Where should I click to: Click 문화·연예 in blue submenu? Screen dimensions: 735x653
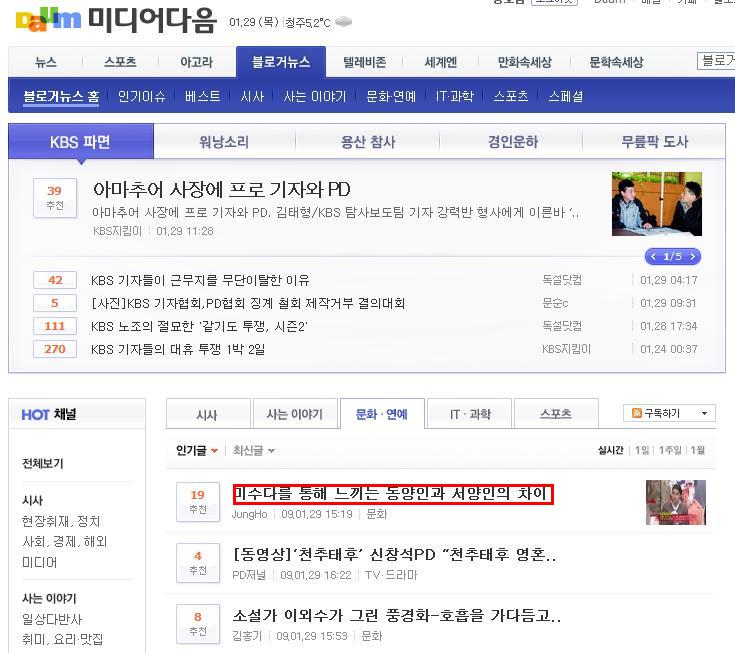click(391, 97)
